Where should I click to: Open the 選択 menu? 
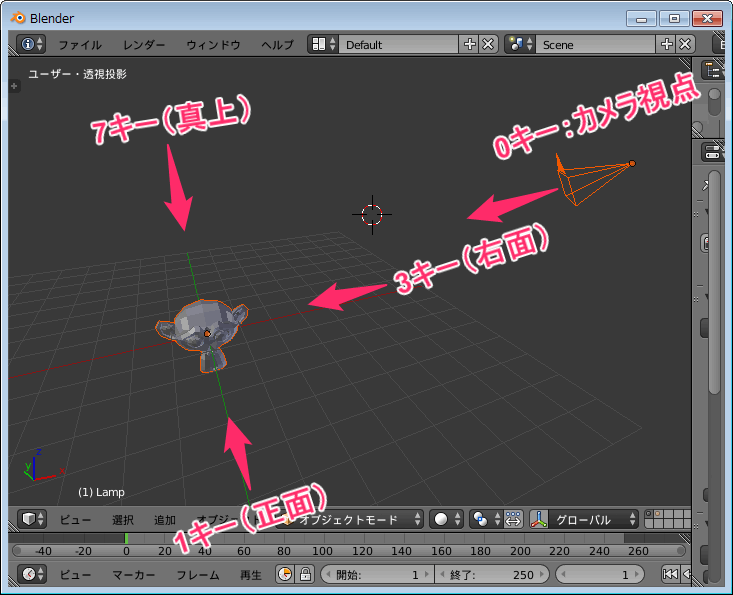pos(123,519)
